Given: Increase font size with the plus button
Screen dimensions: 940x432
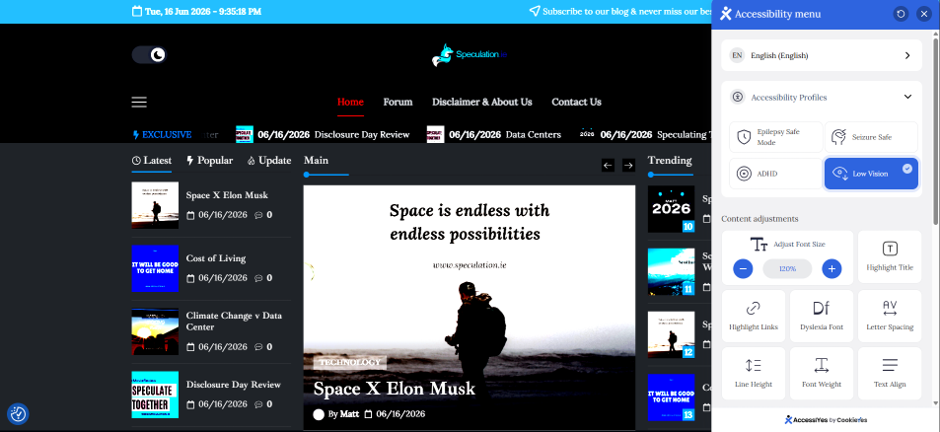Looking at the screenshot, I should pos(831,269).
